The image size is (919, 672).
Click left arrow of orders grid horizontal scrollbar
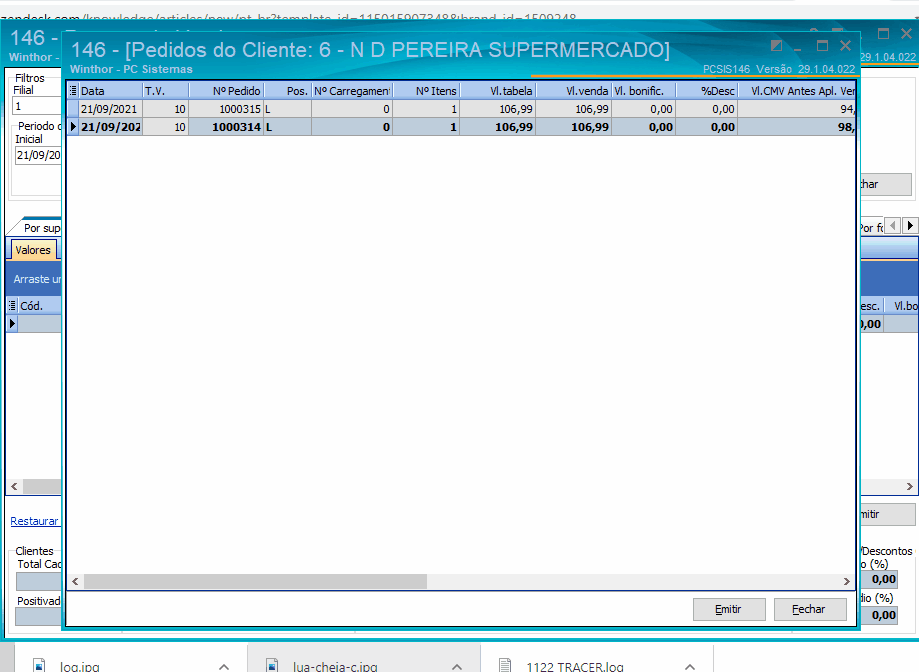76,581
